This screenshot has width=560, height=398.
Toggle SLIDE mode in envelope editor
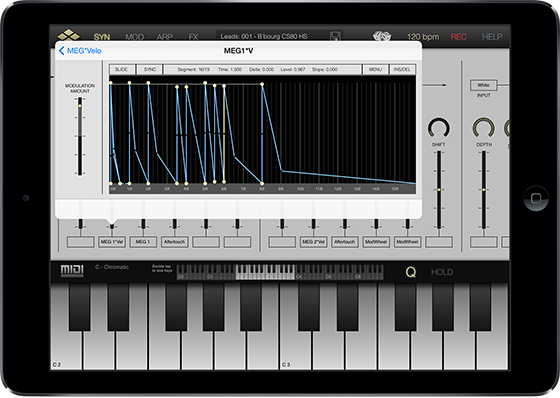click(122, 69)
